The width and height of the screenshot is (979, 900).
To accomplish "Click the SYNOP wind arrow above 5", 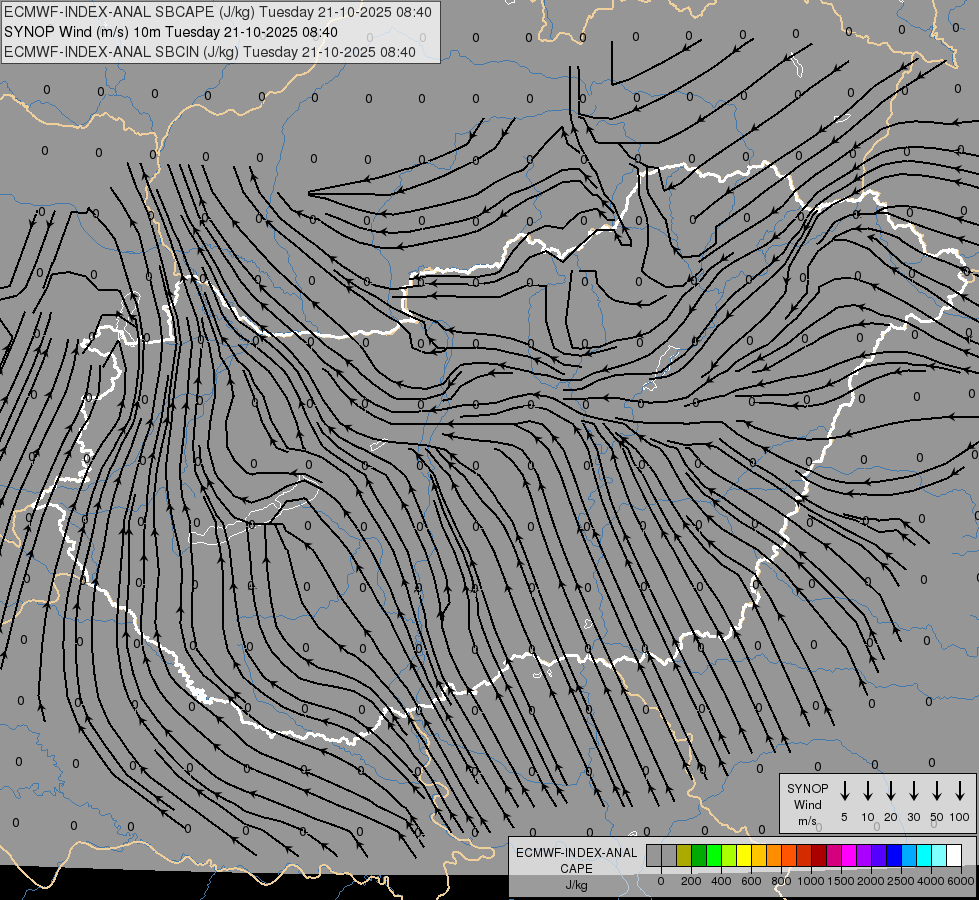I will 844,791.
